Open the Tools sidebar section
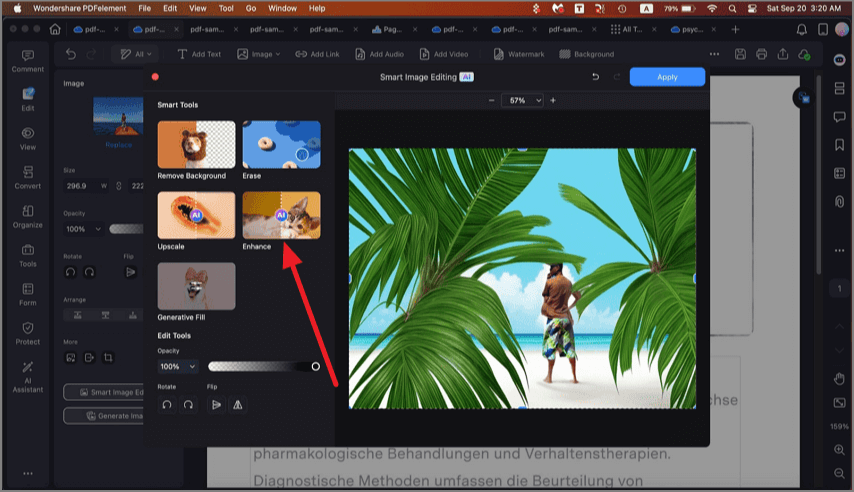Image resolution: width=854 pixels, height=492 pixels. (28, 256)
